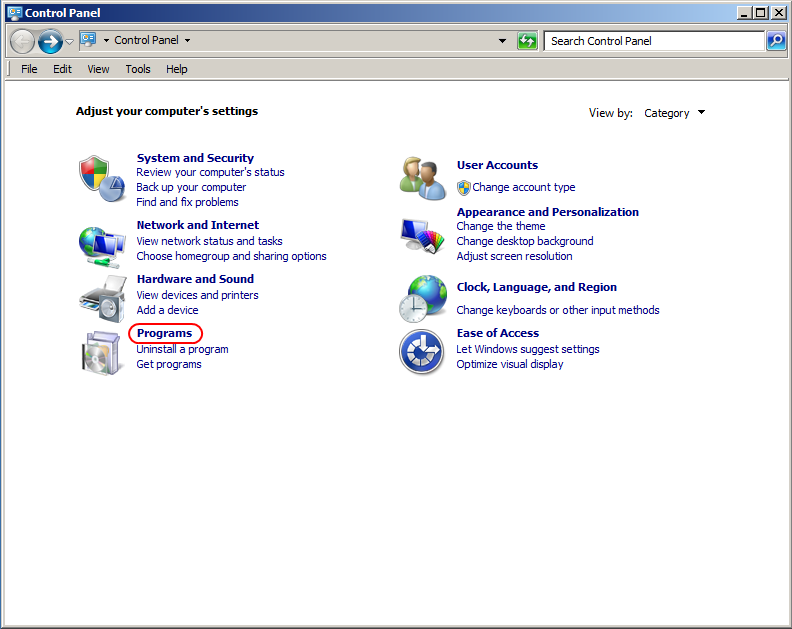Viewport: 792px width, 629px height.
Task: Minimize the Control Panel window
Action: 744,13
